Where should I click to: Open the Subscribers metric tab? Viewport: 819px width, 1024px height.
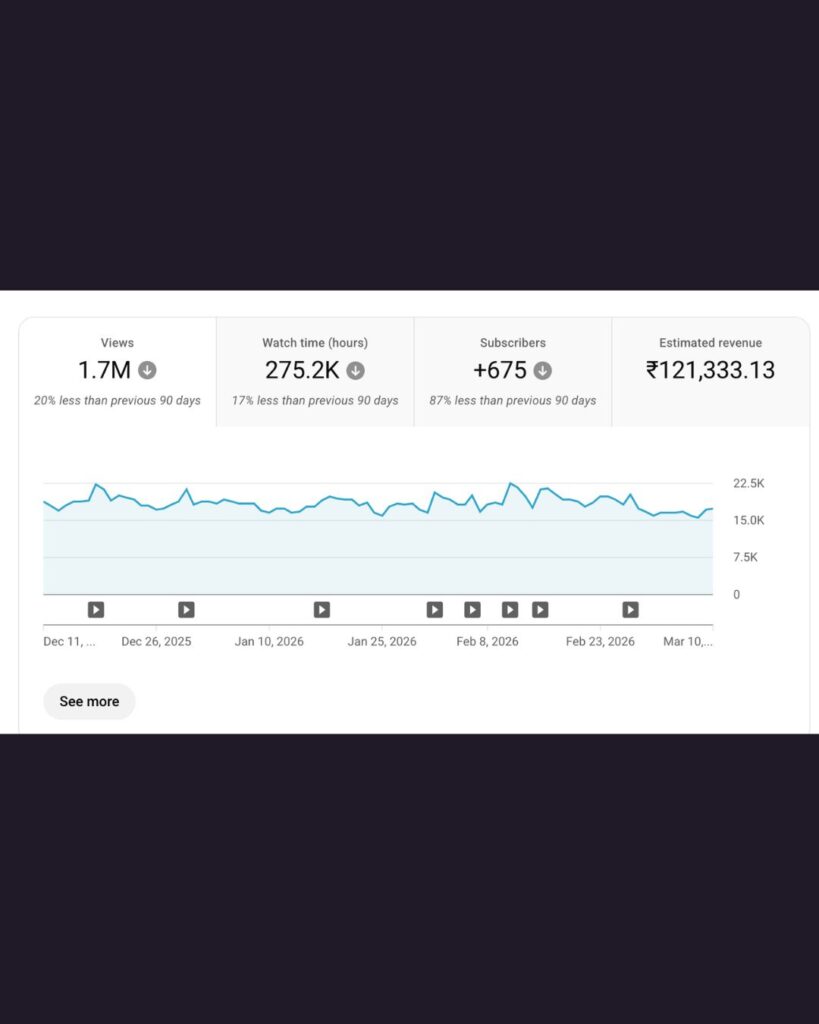coord(513,371)
